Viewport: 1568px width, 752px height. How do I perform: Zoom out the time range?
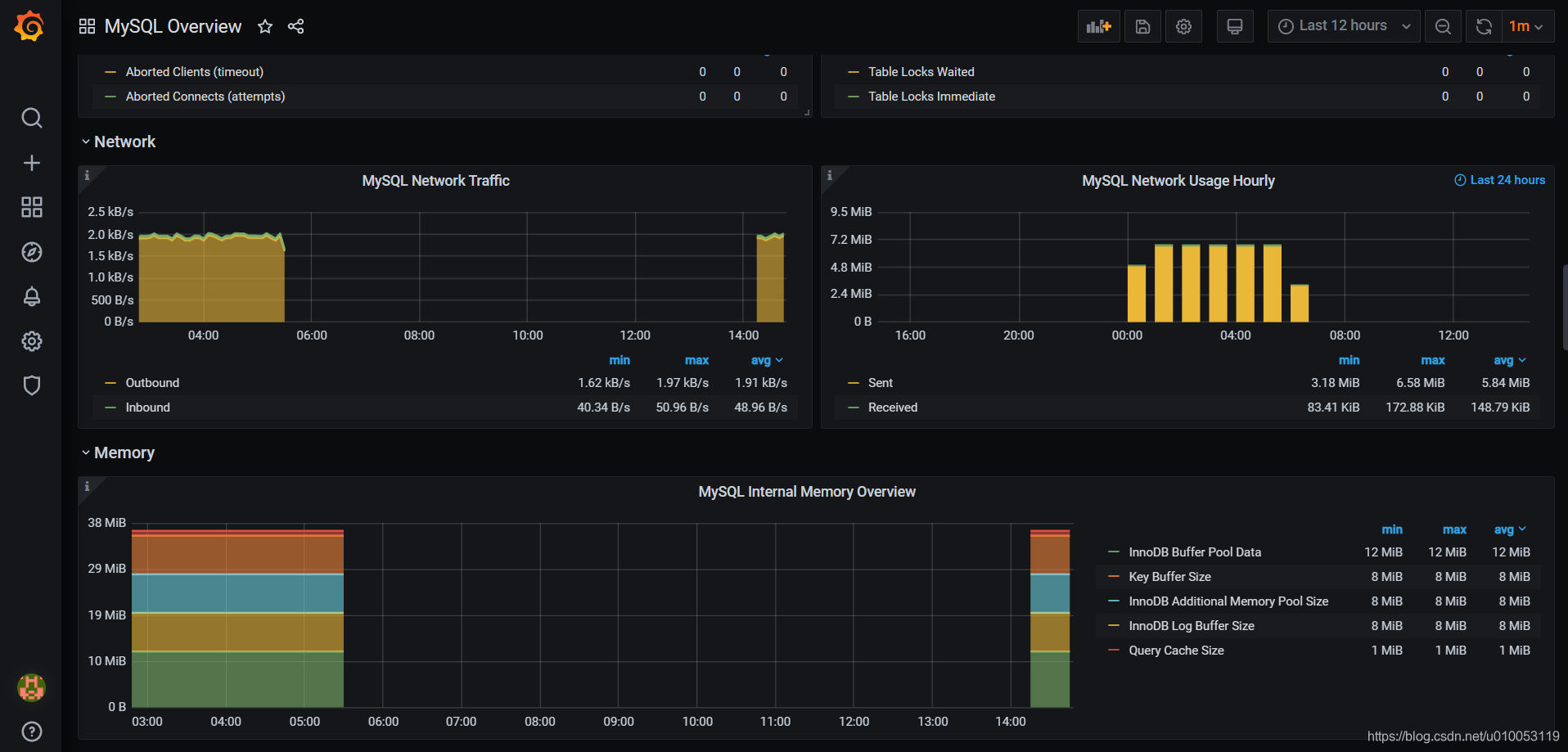tap(1443, 26)
